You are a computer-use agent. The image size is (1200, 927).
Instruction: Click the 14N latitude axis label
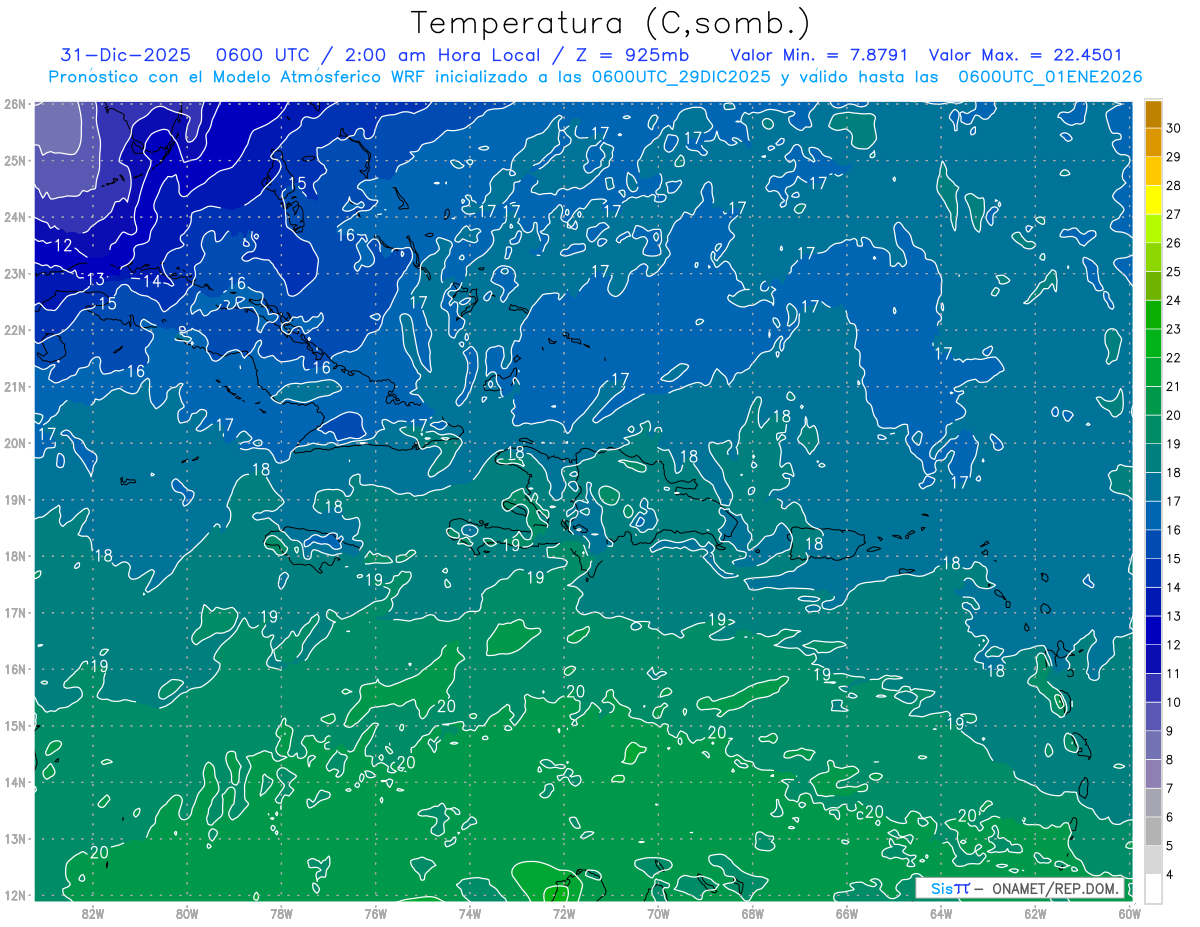[14, 782]
